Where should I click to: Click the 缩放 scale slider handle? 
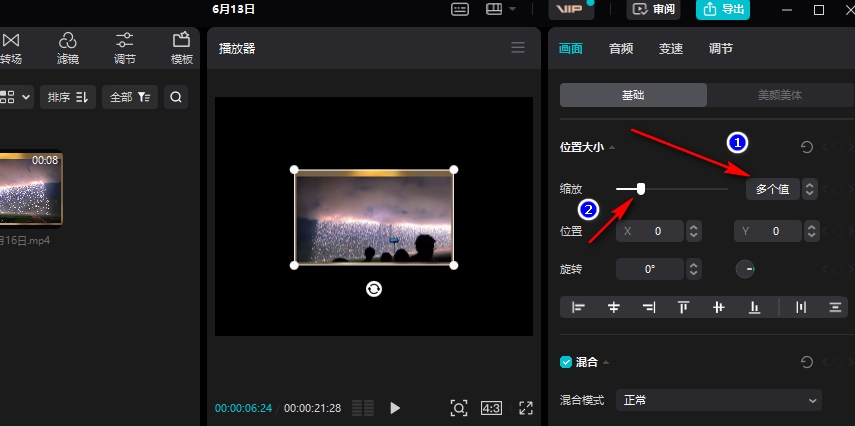pos(641,188)
